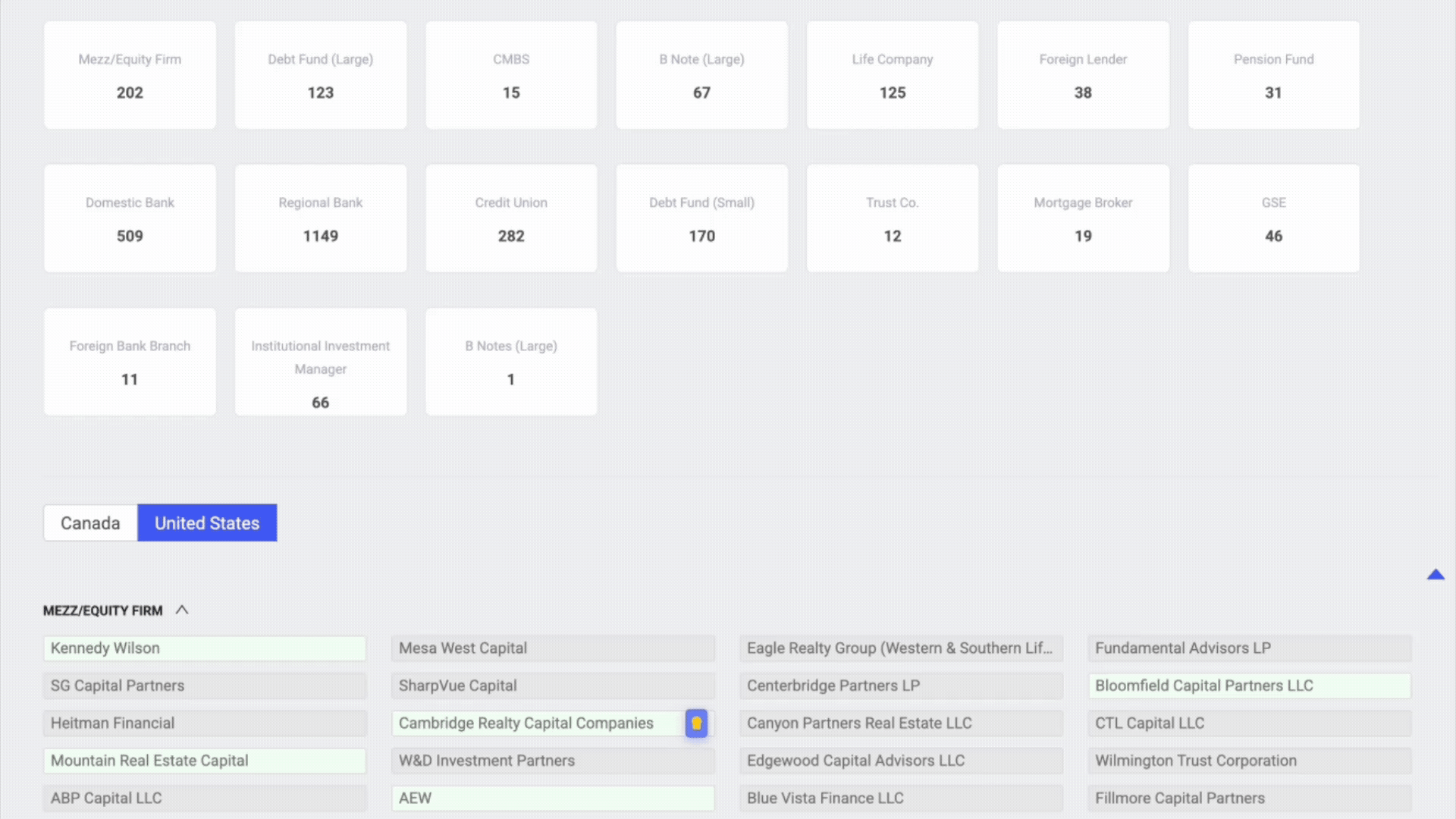Select Kennedy Wilson from the firm list
Screen dimensions: 1456x819
204,648
